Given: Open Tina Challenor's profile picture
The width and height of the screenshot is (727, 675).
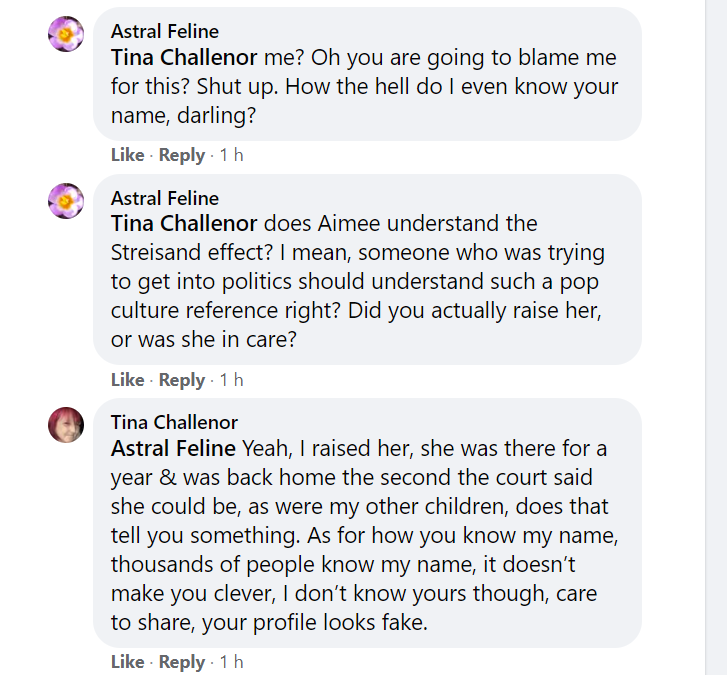Looking at the screenshot, I should (66, 425).
